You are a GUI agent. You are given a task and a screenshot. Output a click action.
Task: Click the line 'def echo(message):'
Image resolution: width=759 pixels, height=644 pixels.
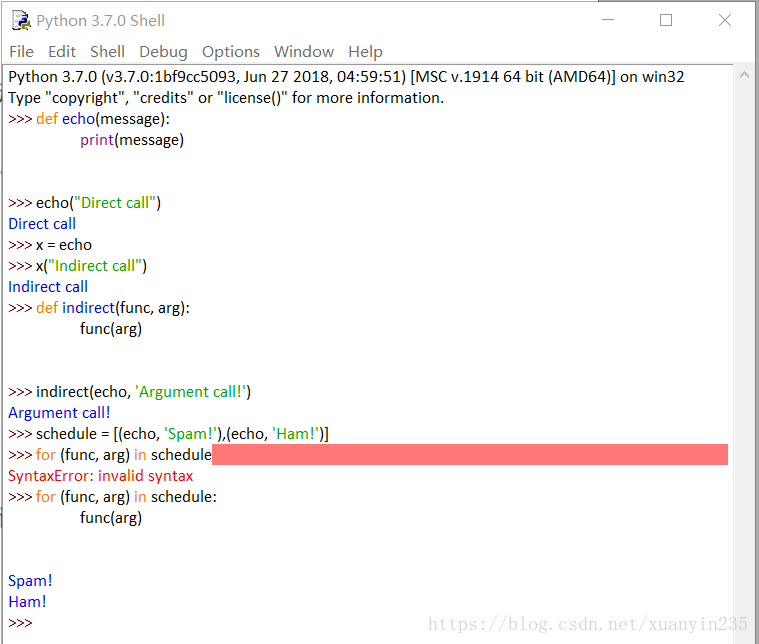tap(103, 119)
